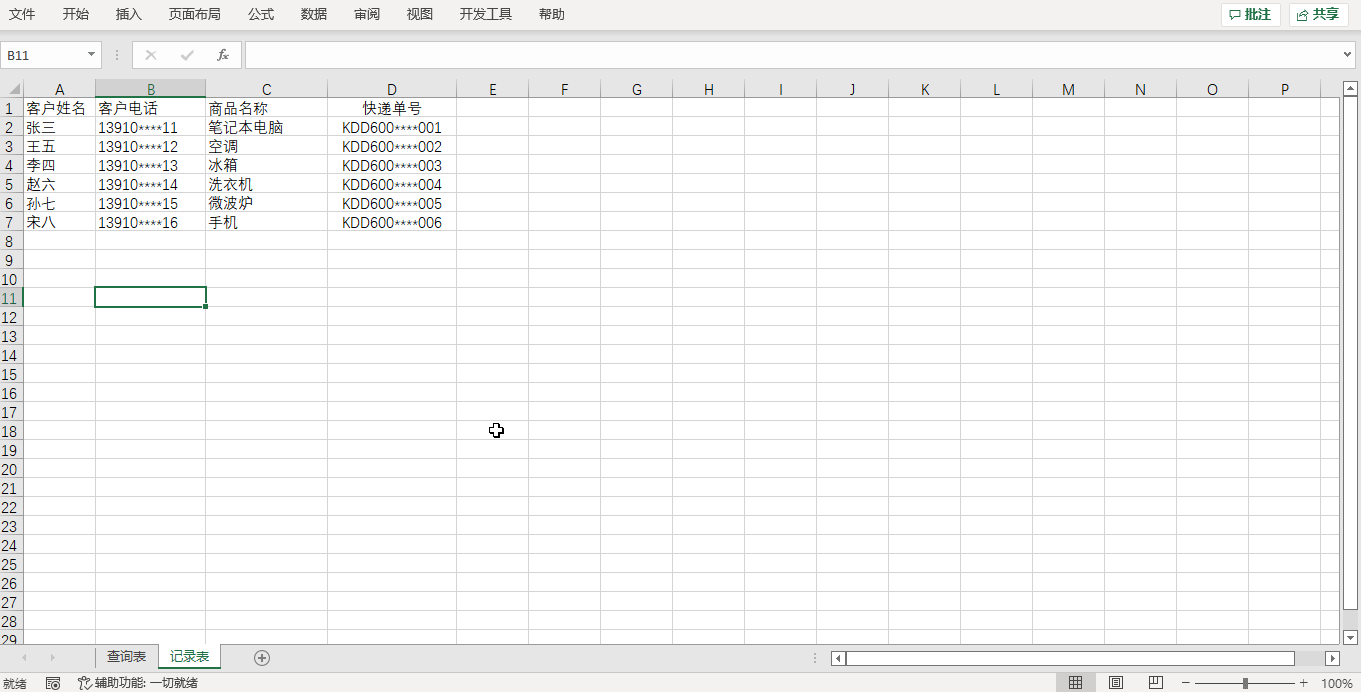
Task: Click the Select All corner triangle
Action: pyautogui.click(x=14, y=89)
